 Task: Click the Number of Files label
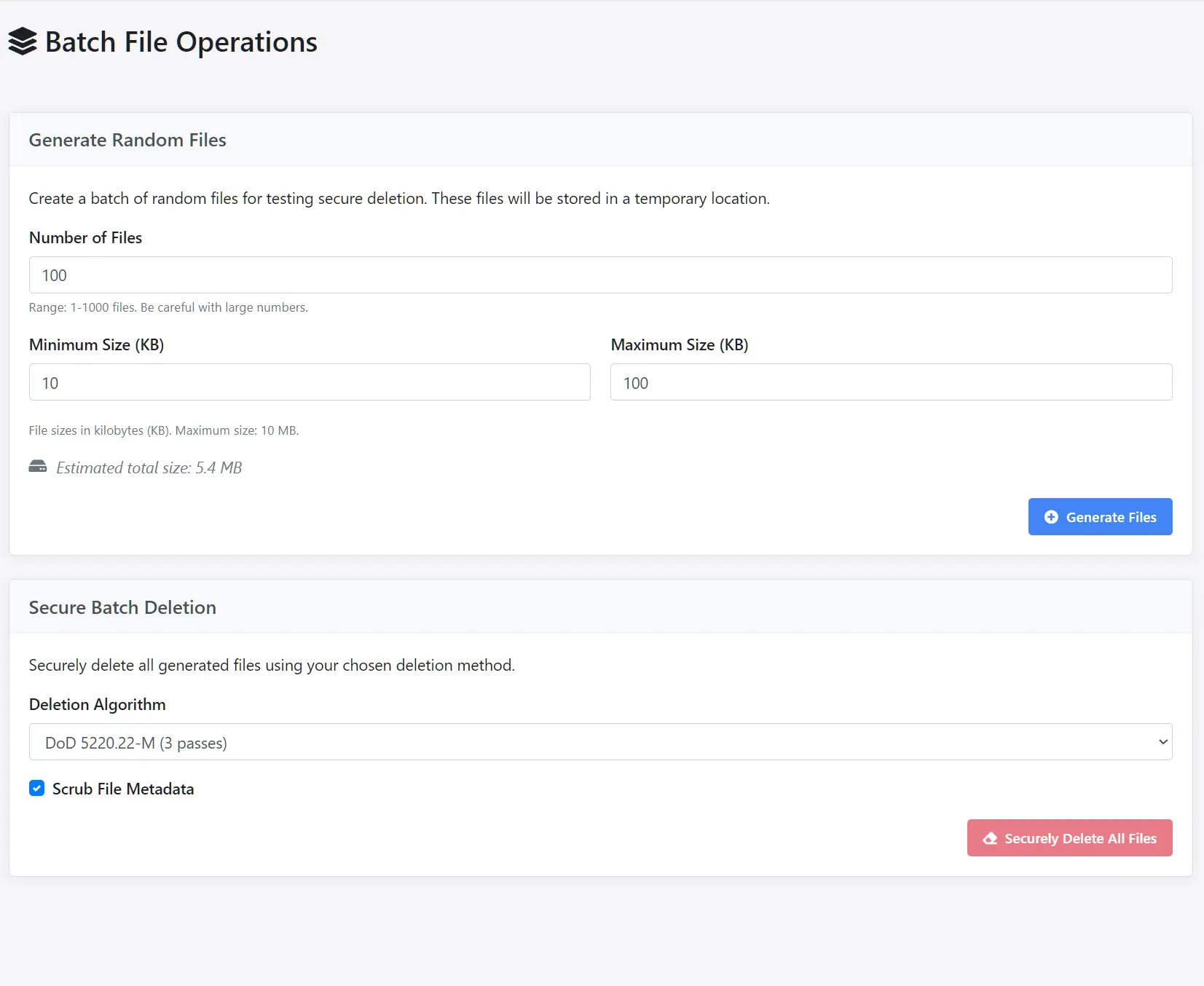pos(85,237)
